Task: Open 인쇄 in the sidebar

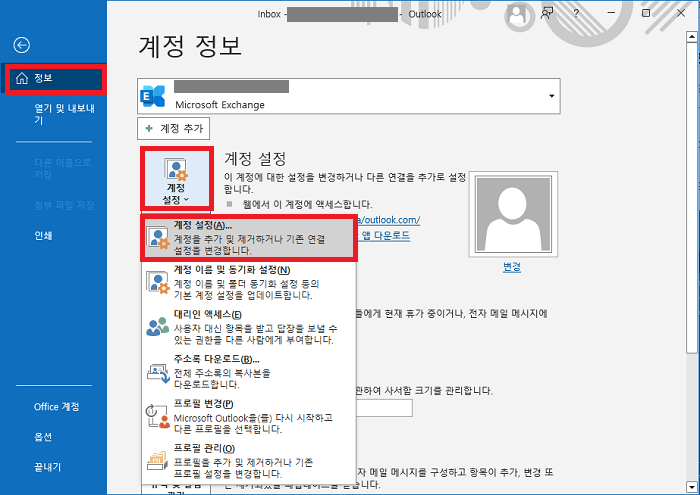Action: (43, 236)
